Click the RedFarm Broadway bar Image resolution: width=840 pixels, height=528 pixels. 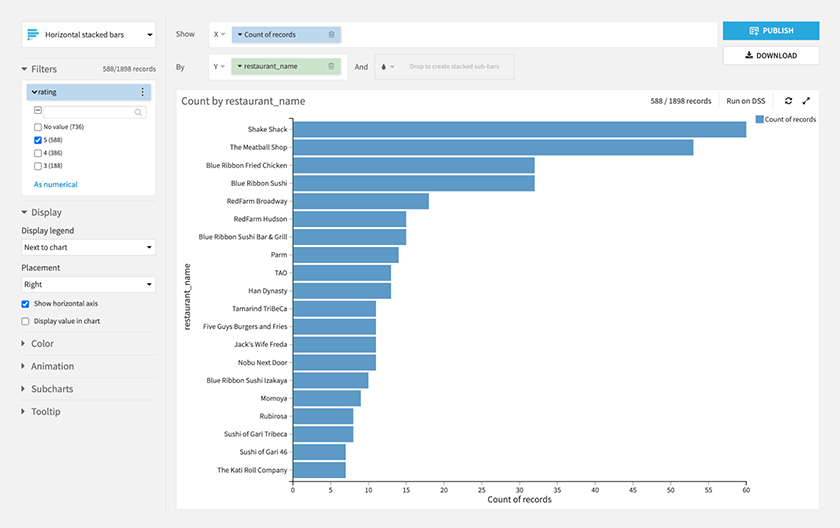coord(361,201)
